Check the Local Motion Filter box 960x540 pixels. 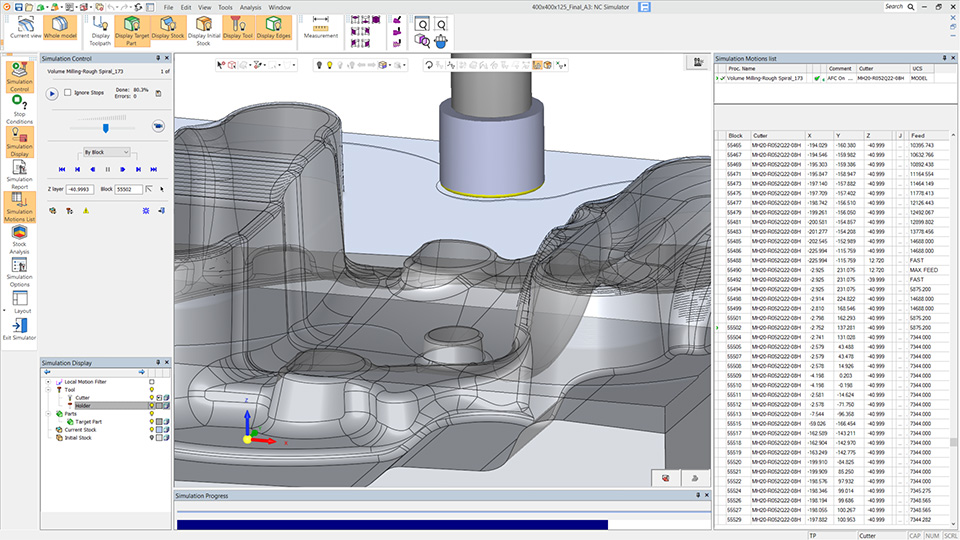tap(152, 381)
